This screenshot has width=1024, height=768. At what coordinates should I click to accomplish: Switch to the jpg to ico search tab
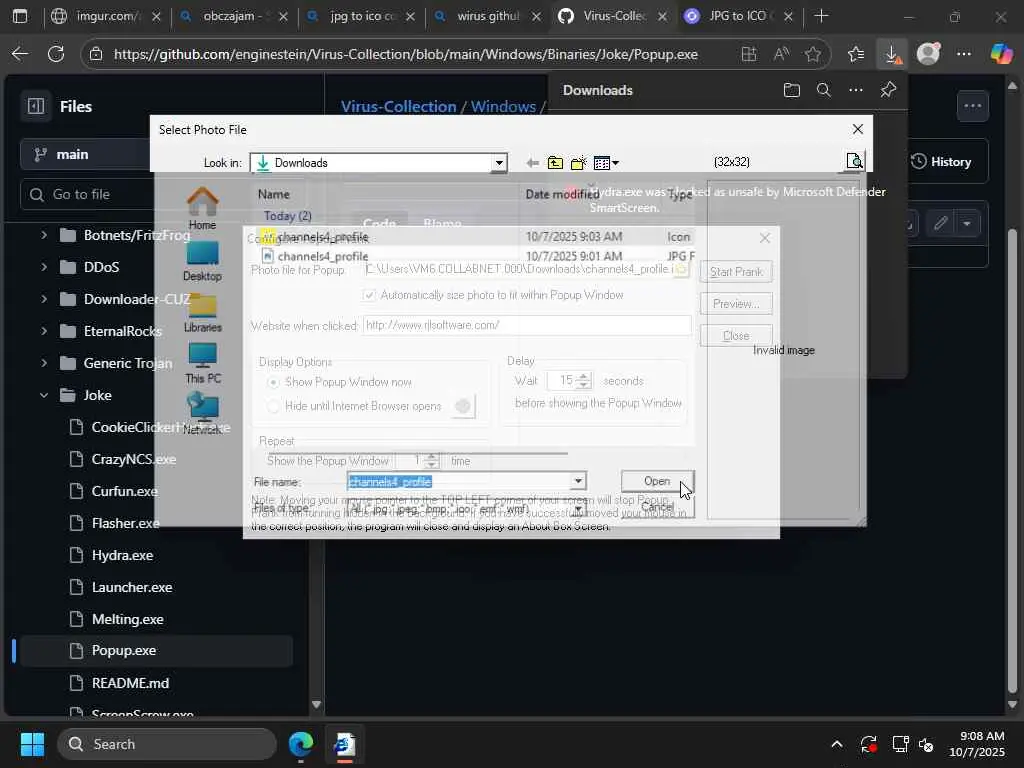(x=360, y=16)
